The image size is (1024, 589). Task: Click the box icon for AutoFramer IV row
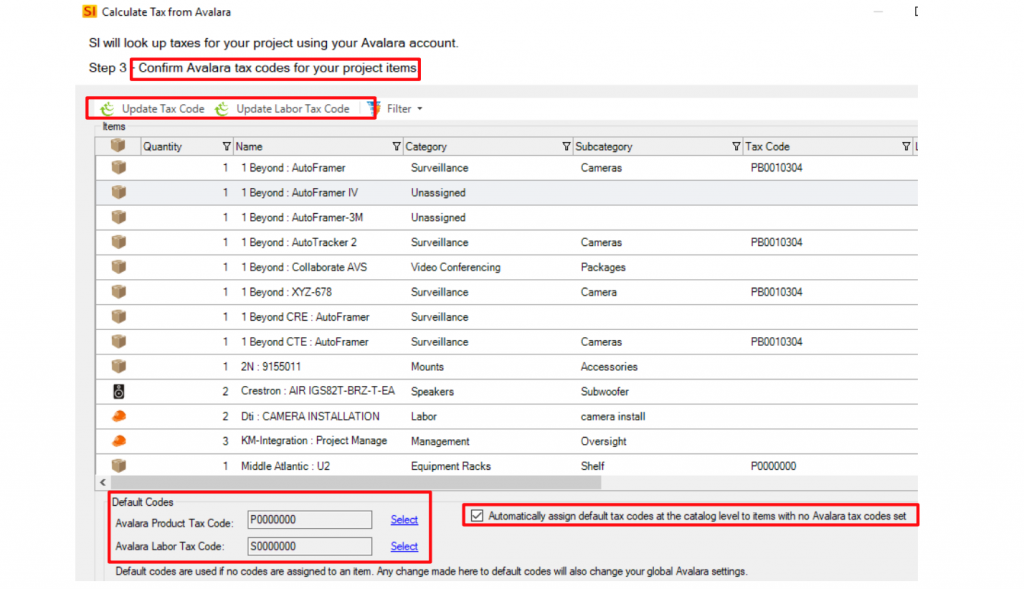click(x=118, y=192)
